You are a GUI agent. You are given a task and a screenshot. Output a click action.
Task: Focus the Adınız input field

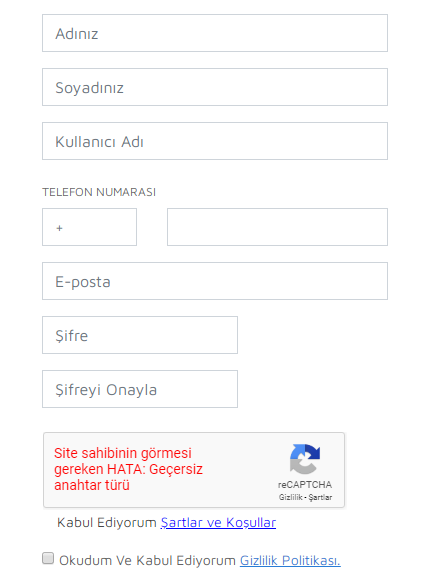click(x=215, y=33)
